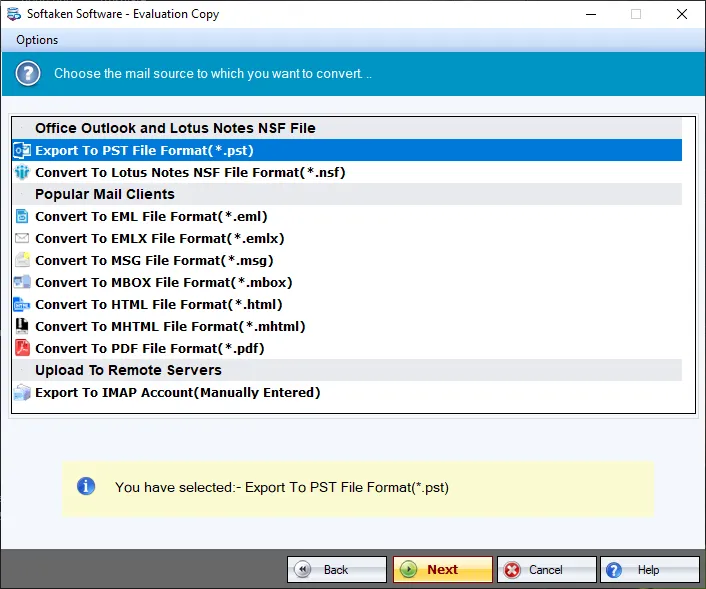Click the IMAP account server icon
Viewport: 706px width, 589px height.
(22, 392)
